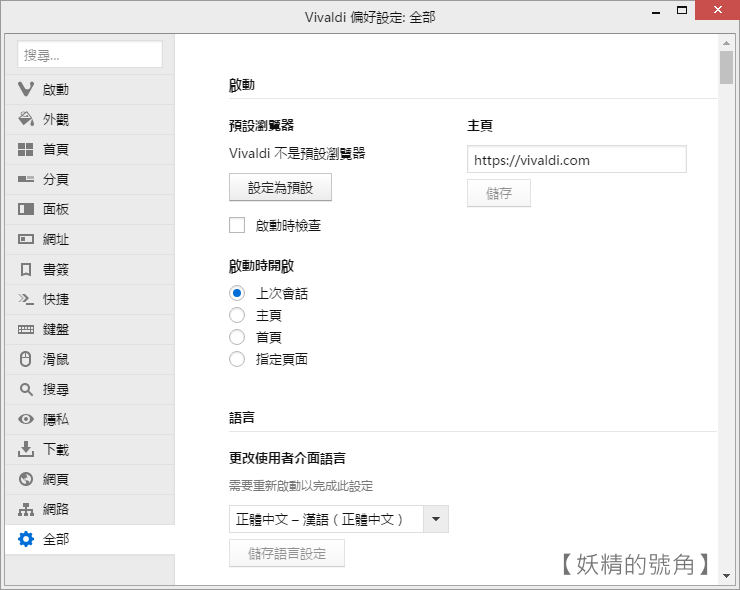Minimize the Vivaldi preferences window
Viewport: 740px width, 590px height.
(x=656, y=11)
